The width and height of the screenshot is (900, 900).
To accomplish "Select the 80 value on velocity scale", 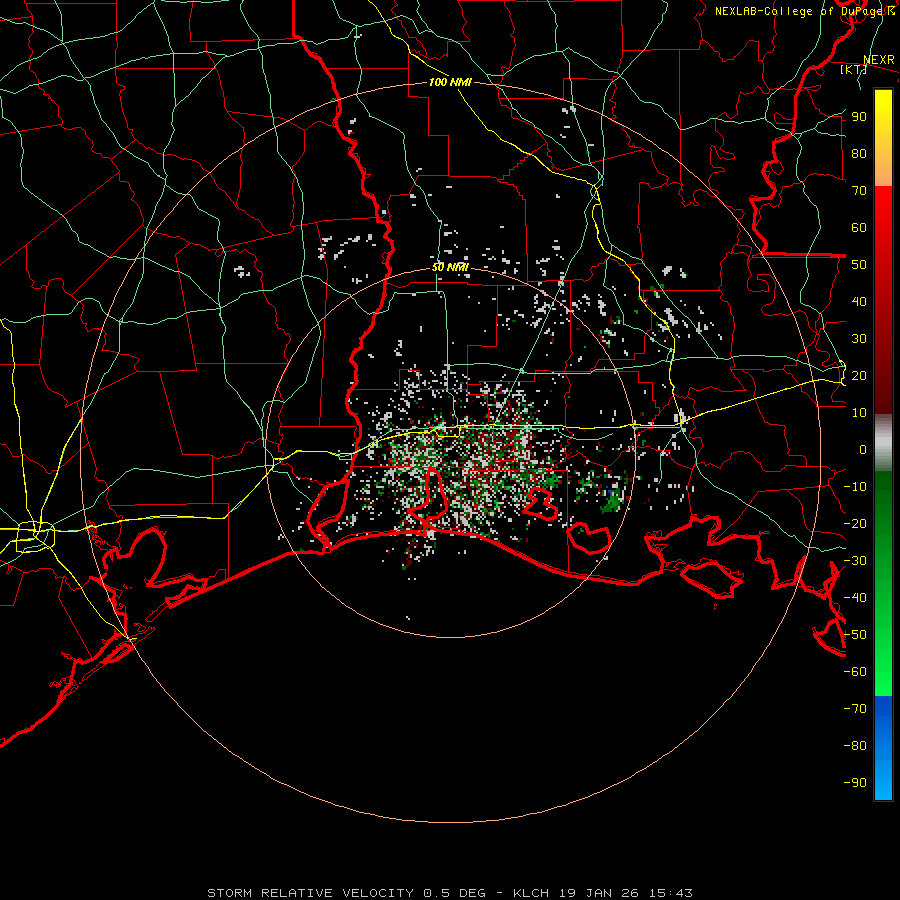I will pyautogui.click(x=859, y=154).
